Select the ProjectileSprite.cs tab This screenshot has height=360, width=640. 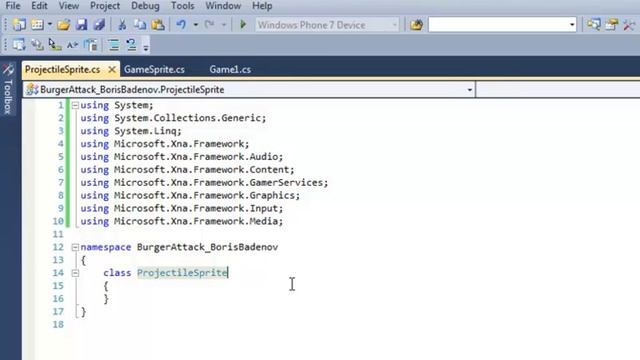(62, 70)
